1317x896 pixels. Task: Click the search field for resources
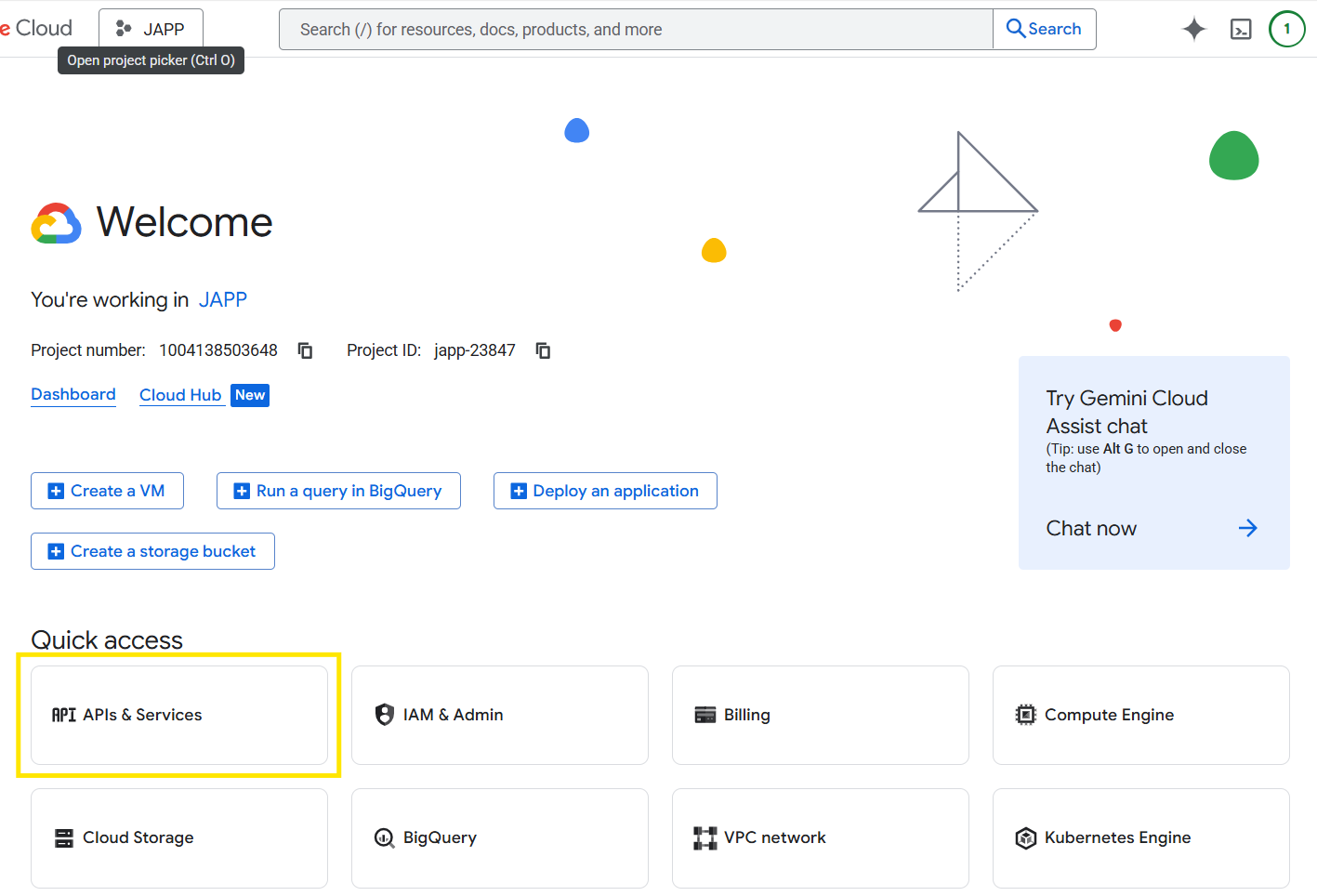tap(636, 29)
